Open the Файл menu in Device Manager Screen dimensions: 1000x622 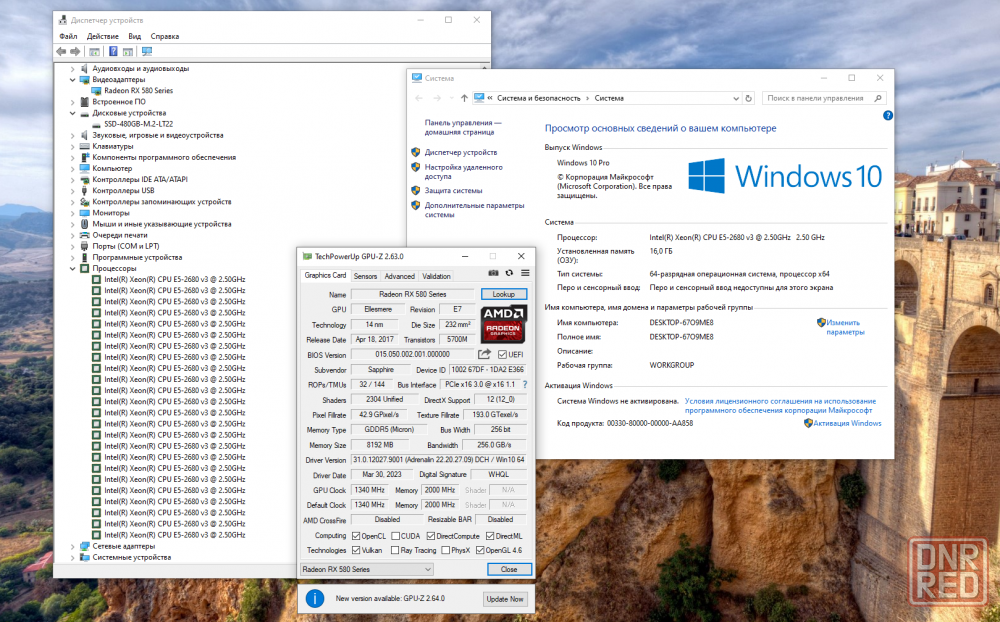pyautogui.click(x=68, y=36)
